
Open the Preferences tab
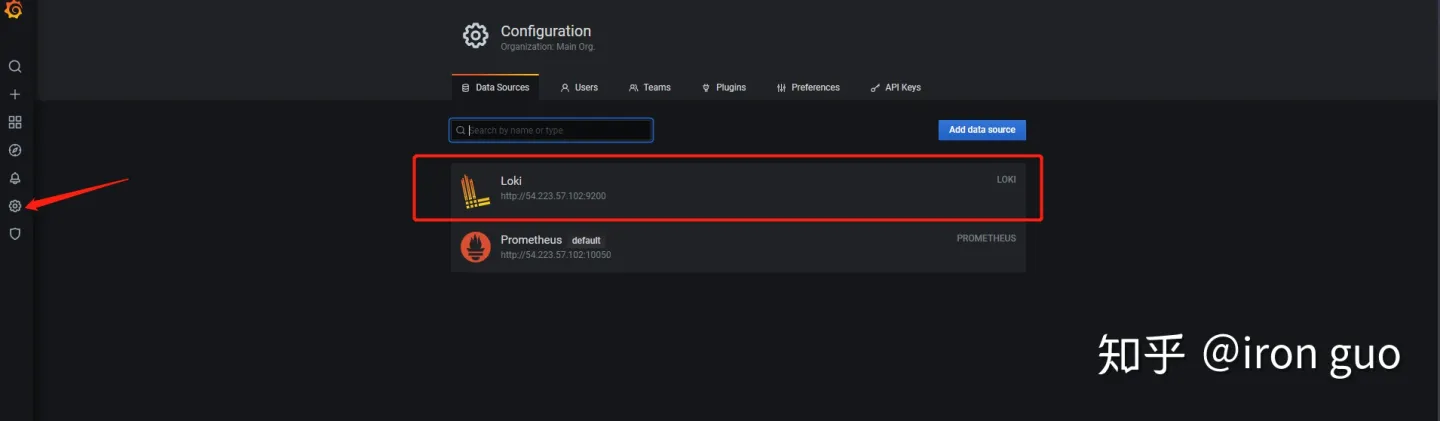[808, 87]
